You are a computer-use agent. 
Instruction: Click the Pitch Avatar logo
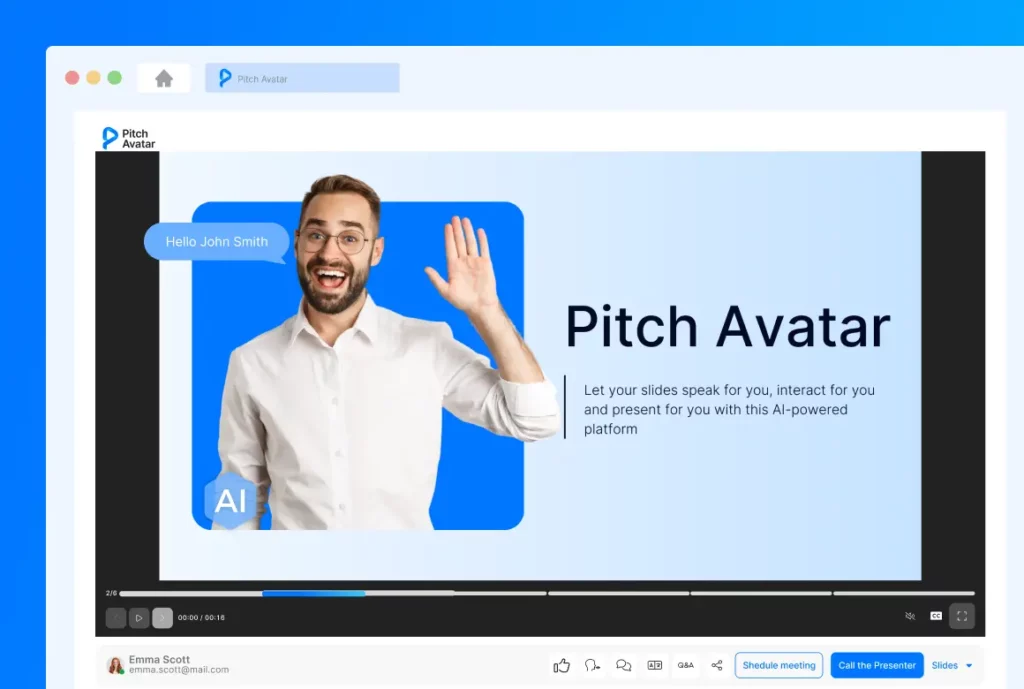(x=127, y=137)
